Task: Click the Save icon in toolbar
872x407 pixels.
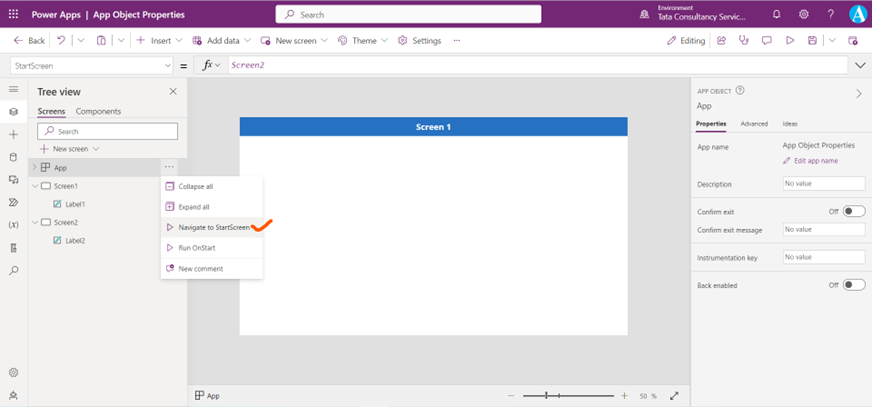Action: (x=813, y=41)
